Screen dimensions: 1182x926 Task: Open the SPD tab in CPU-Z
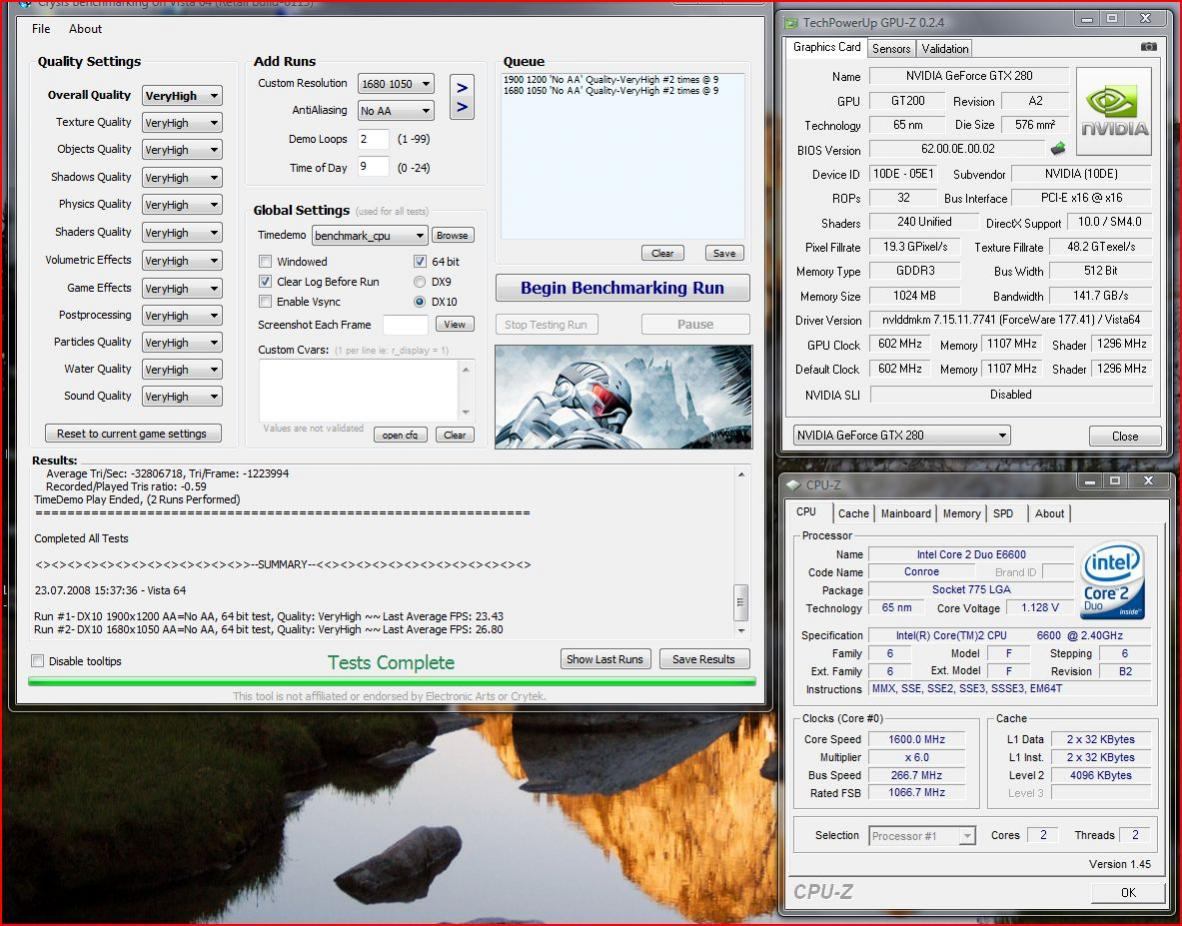pos(1003,514)
